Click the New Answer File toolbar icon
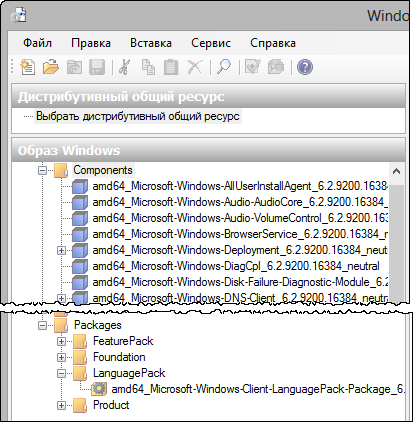The height and width of the screenshot is (422, 413). 27,67
